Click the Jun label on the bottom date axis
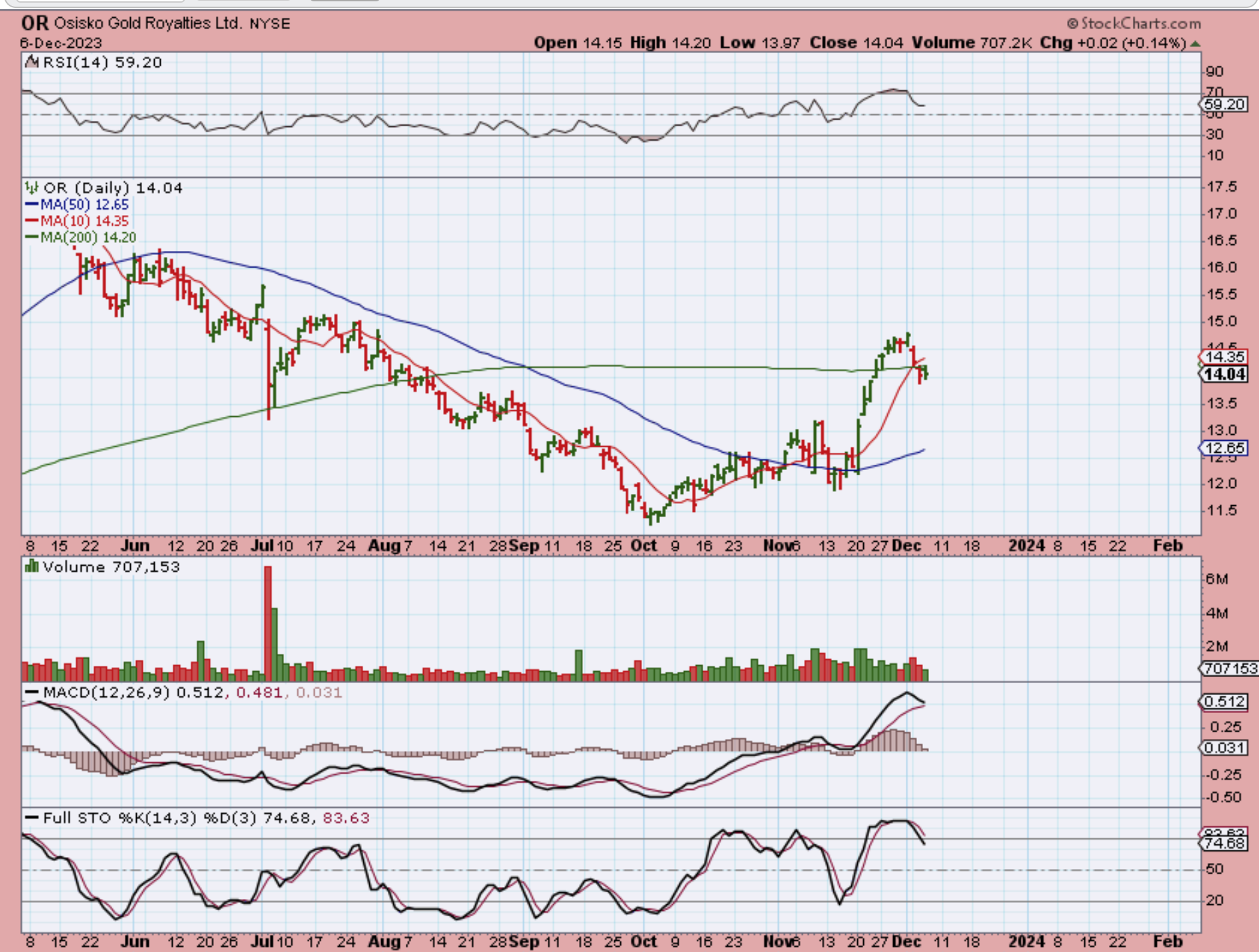 135,941
